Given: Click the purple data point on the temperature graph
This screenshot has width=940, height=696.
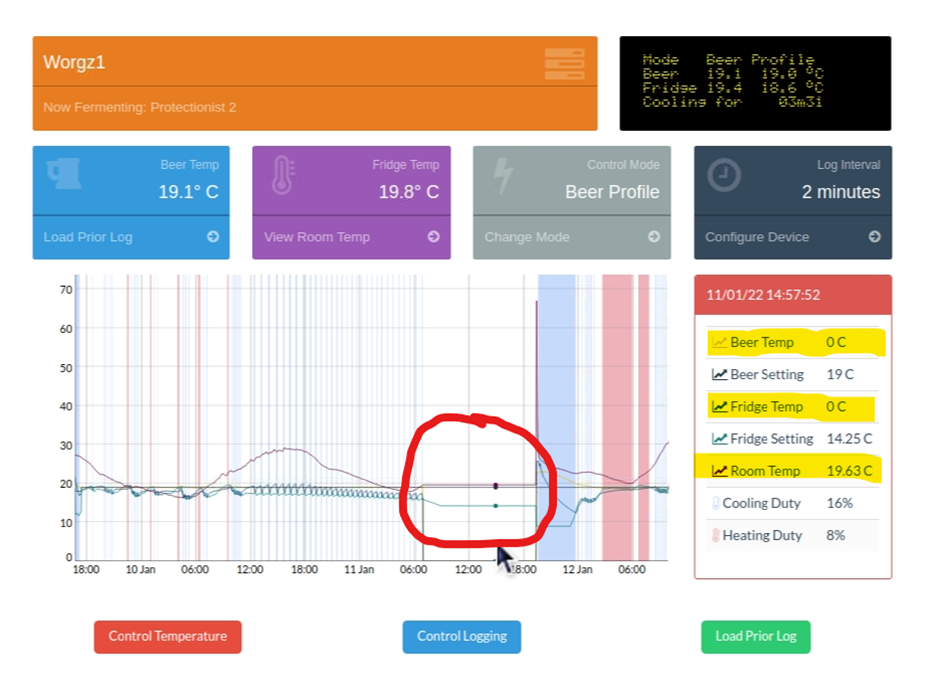Looking at the screenshot, I should click(495, 486).
